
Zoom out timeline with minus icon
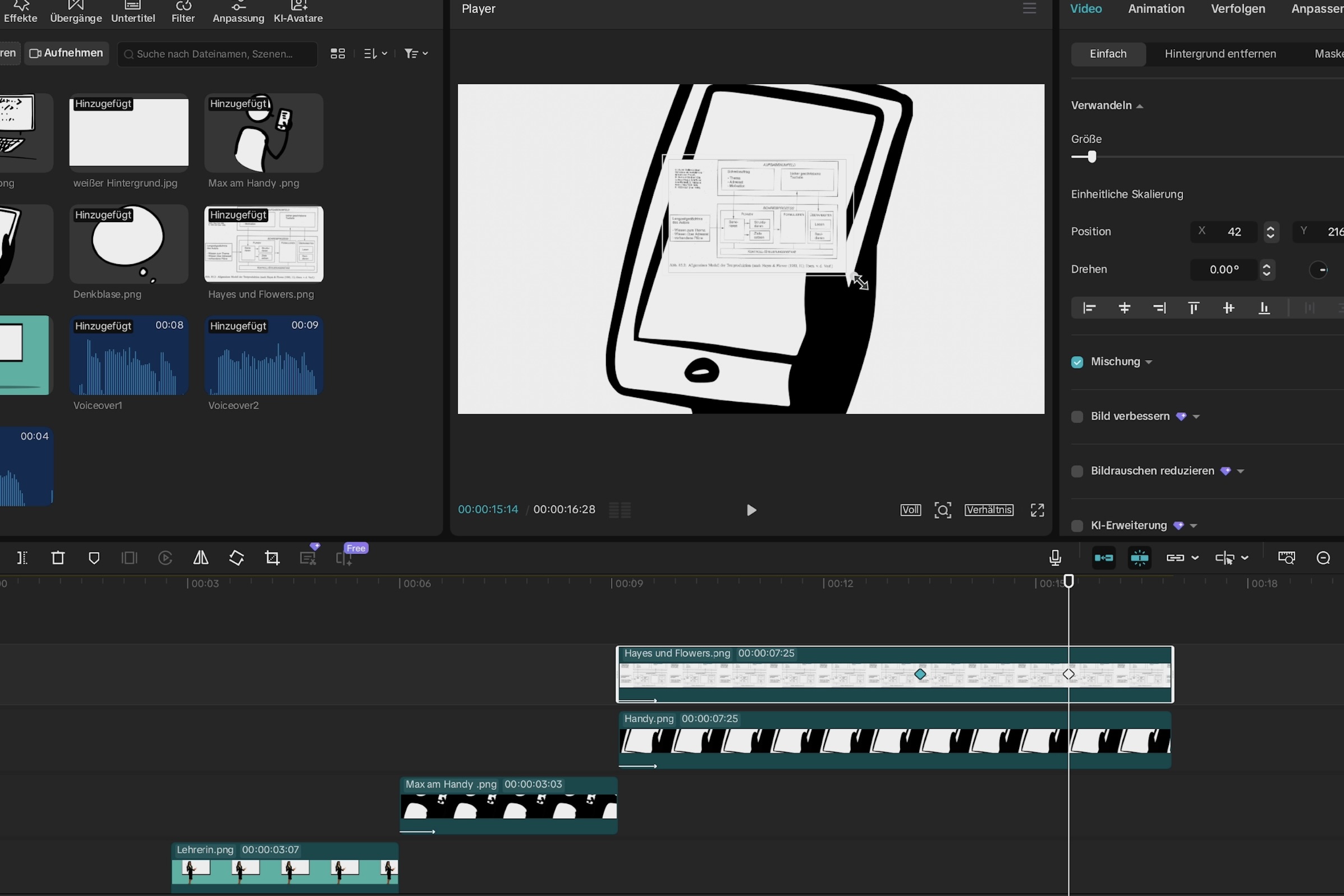(1323, 558)
